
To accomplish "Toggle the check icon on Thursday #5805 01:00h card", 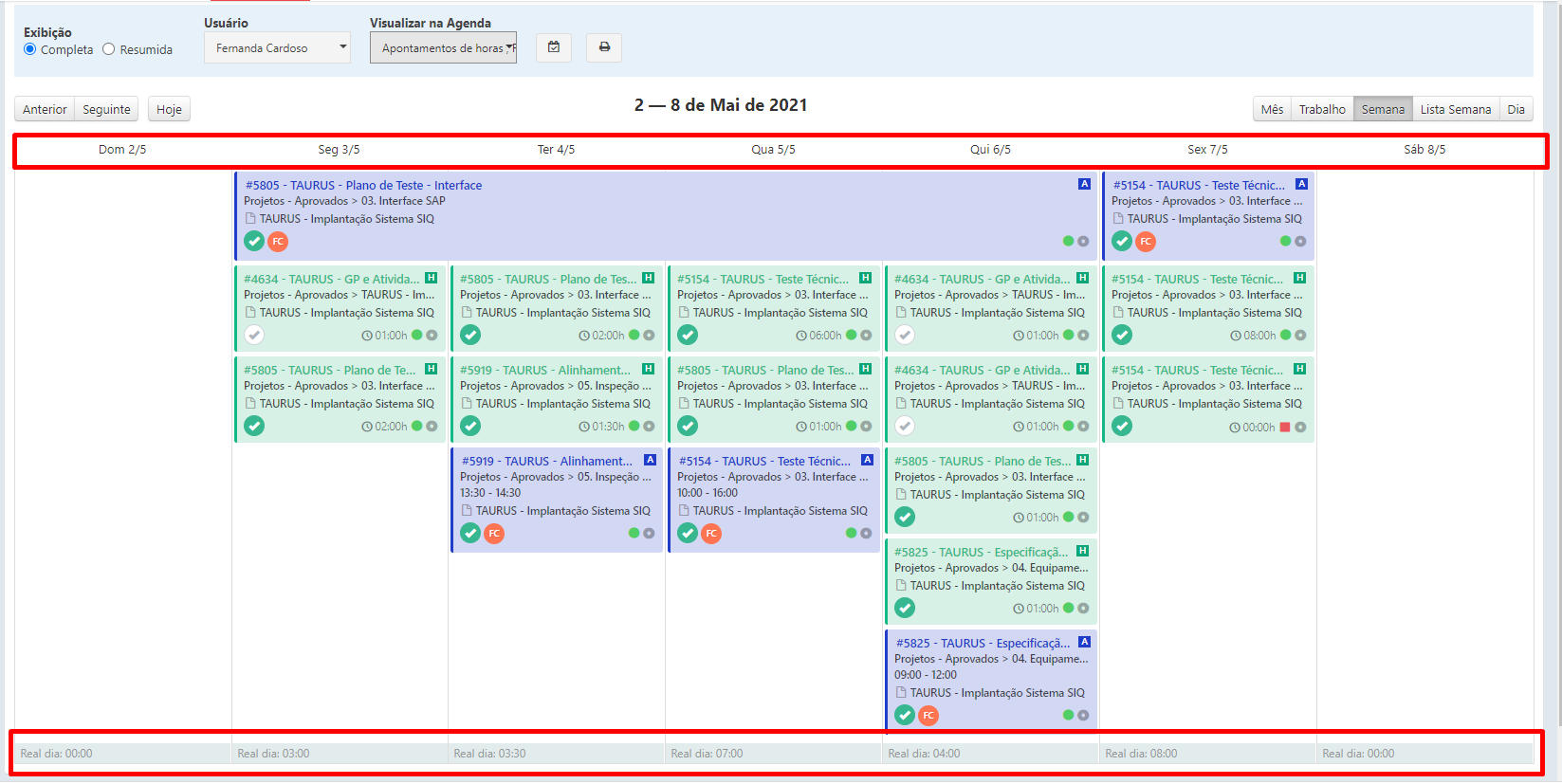I will 905,517.
